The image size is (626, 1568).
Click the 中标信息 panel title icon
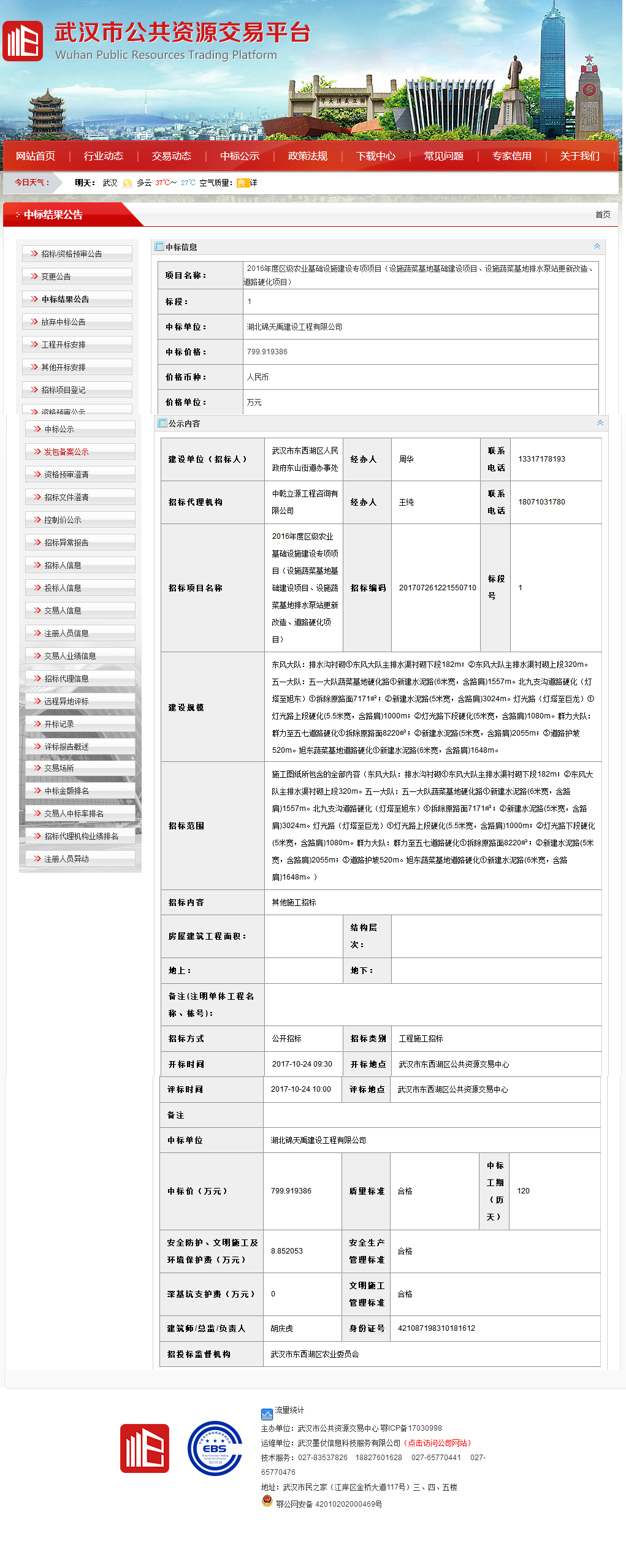coord(159,247)
